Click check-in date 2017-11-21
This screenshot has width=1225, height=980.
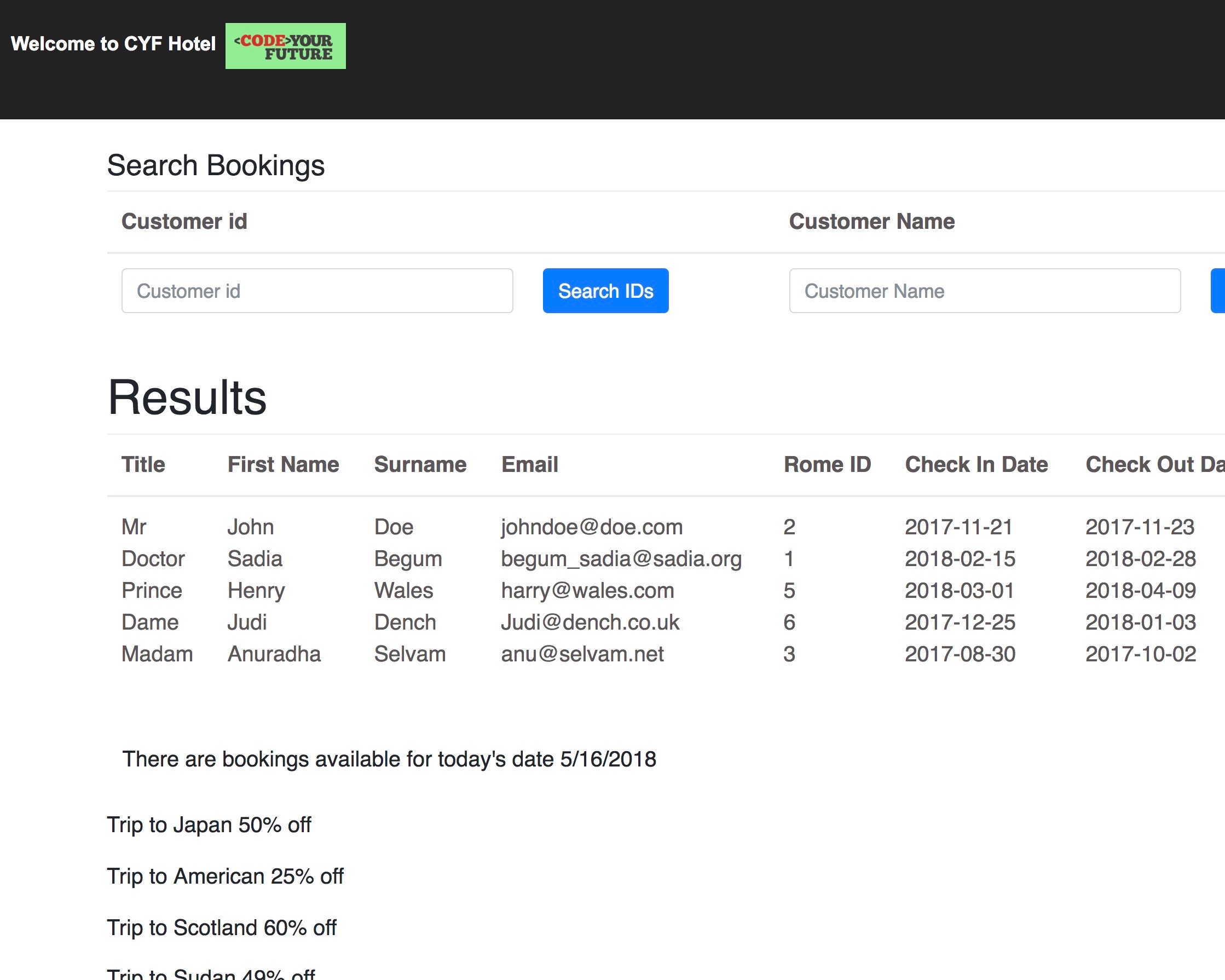958,527
